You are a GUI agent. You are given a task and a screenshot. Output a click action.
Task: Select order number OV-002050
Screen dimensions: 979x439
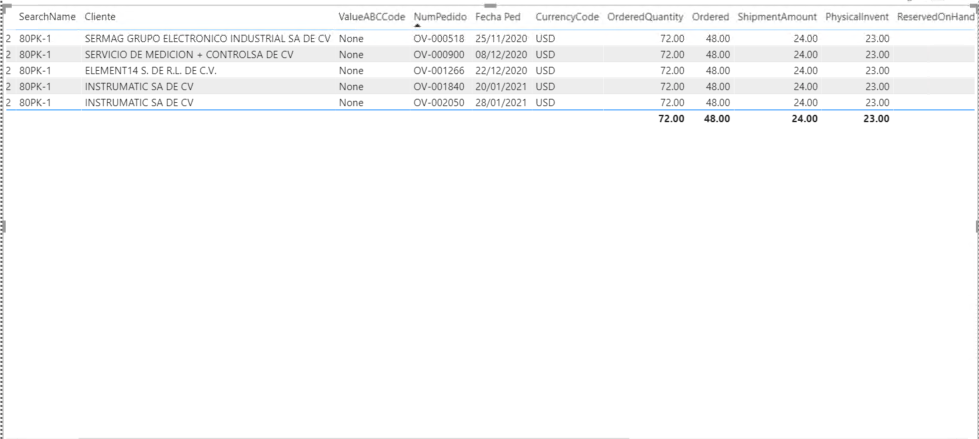[x=439, y=102]
